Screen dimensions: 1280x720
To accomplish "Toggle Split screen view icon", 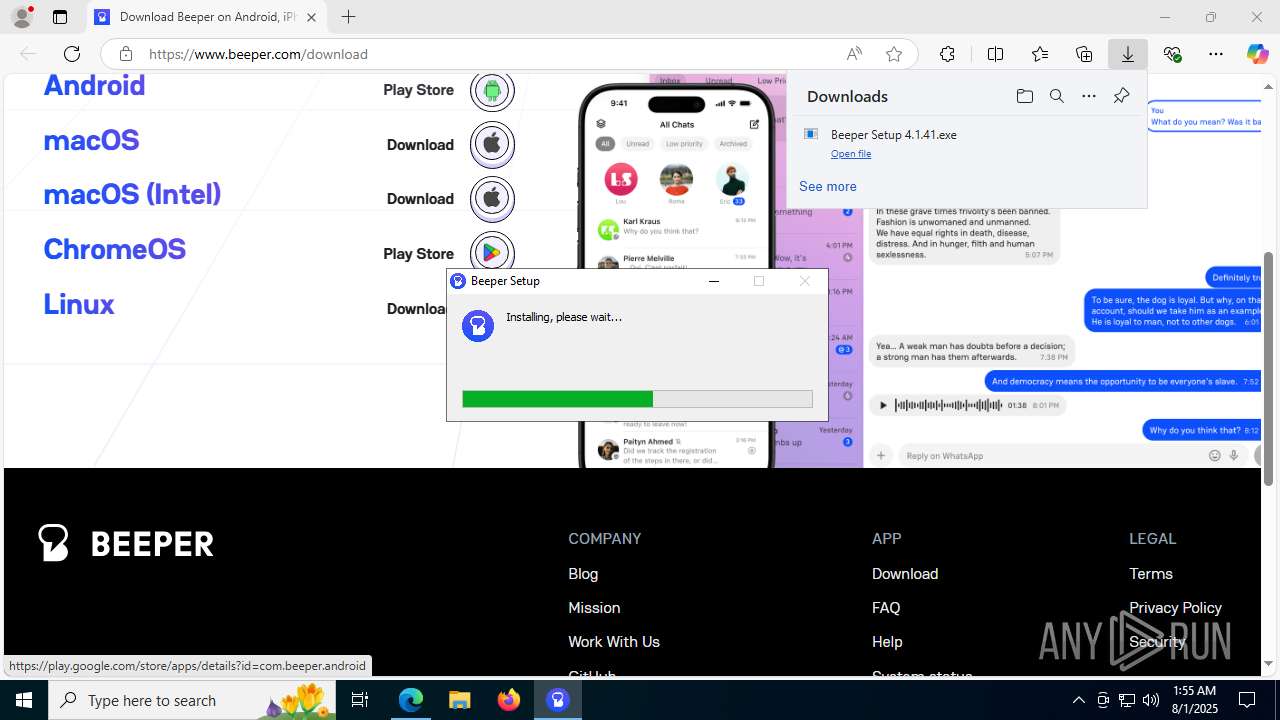I will pos(995,54).
